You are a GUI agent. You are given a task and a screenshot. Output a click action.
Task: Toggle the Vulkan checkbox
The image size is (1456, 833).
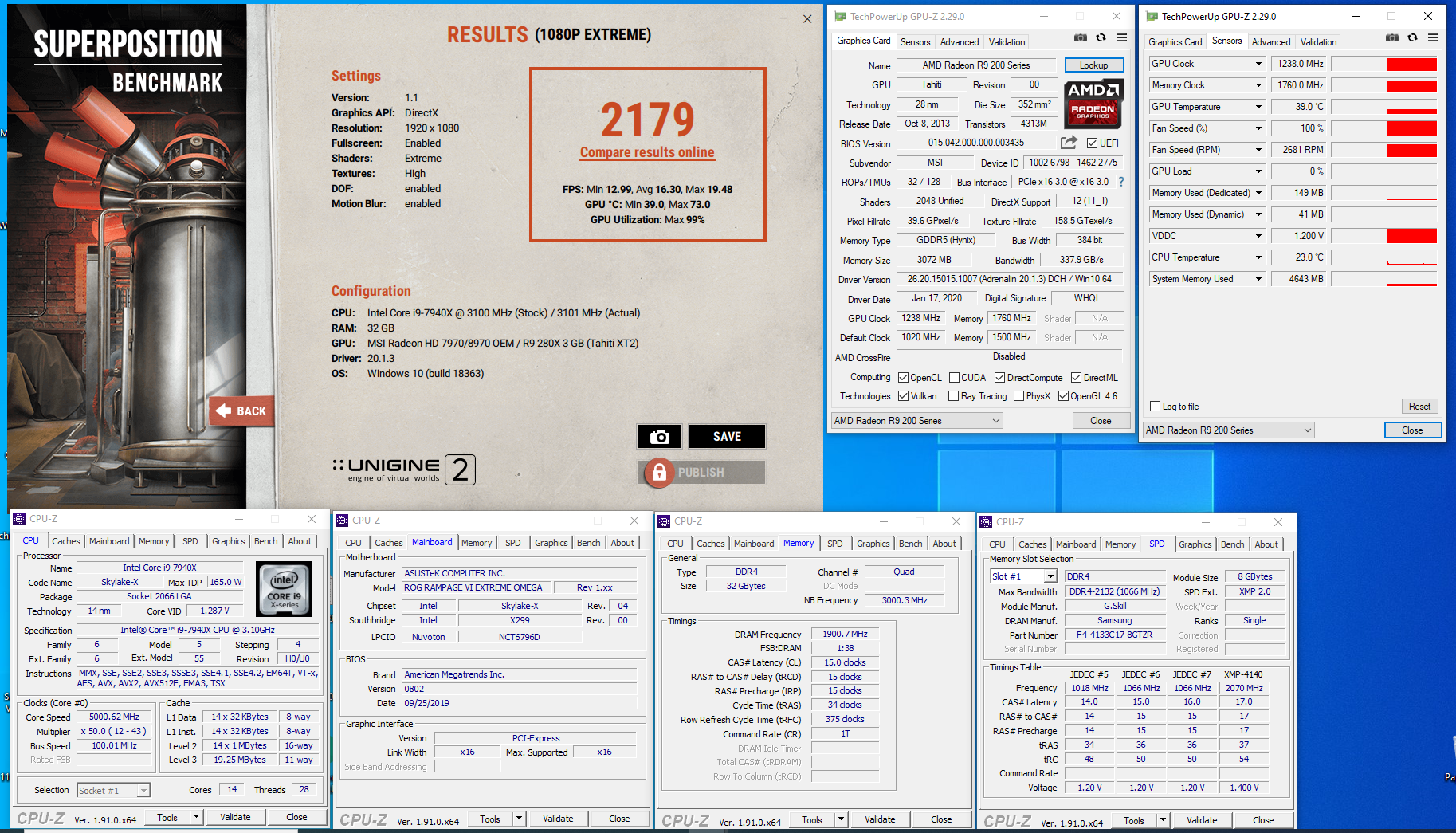903,396
